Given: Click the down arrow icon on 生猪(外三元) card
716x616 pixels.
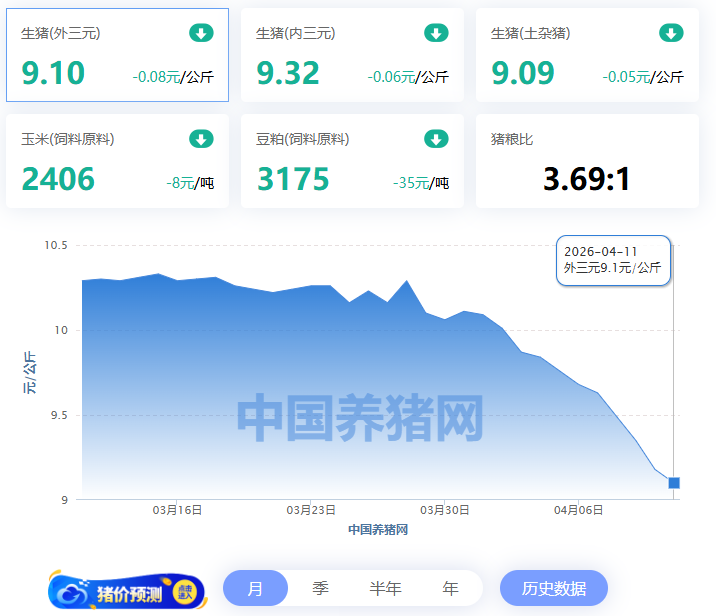Looking at the screenshot, I should click(201, 33).
